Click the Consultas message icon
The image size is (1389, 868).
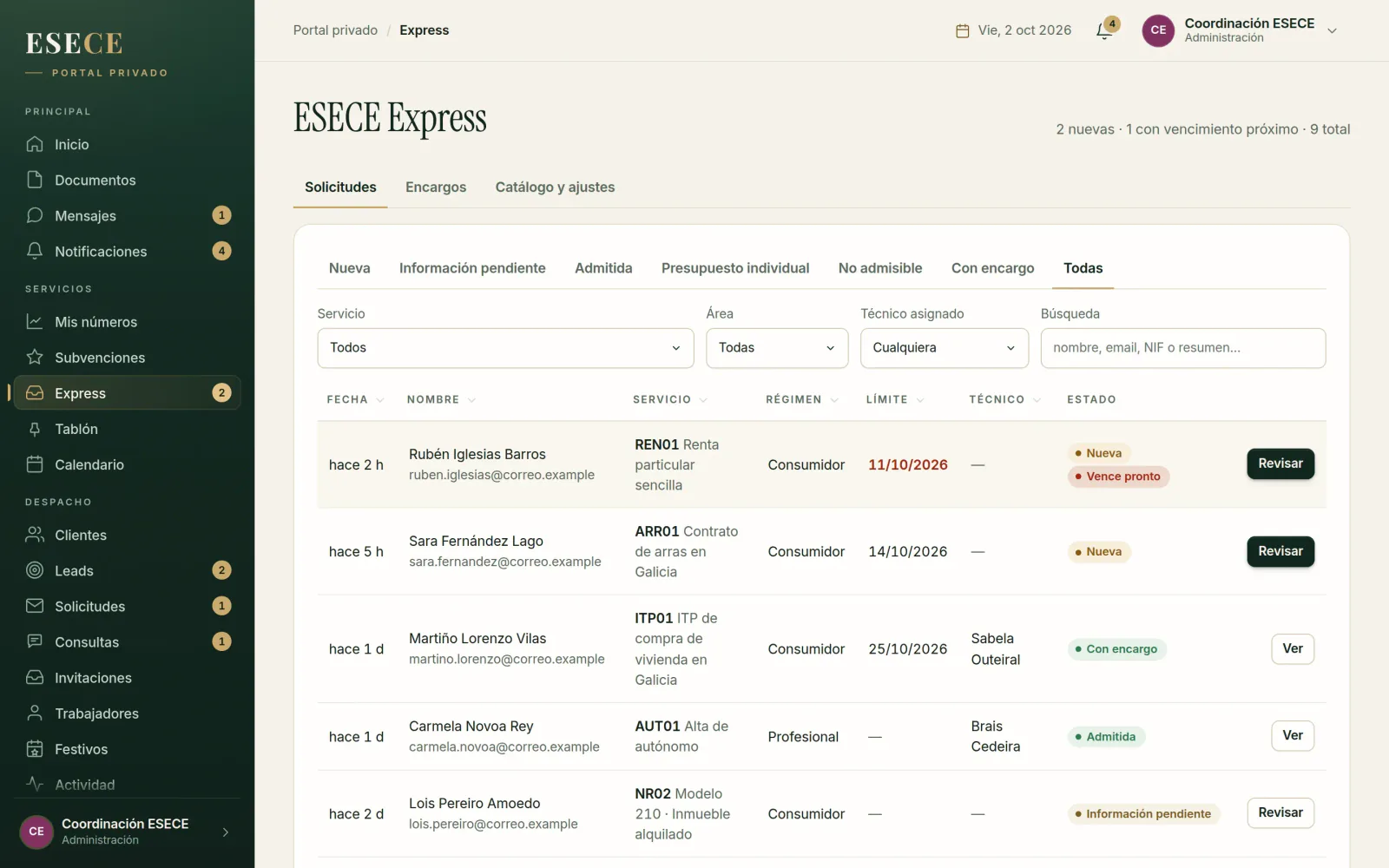[x=35, y=641]
